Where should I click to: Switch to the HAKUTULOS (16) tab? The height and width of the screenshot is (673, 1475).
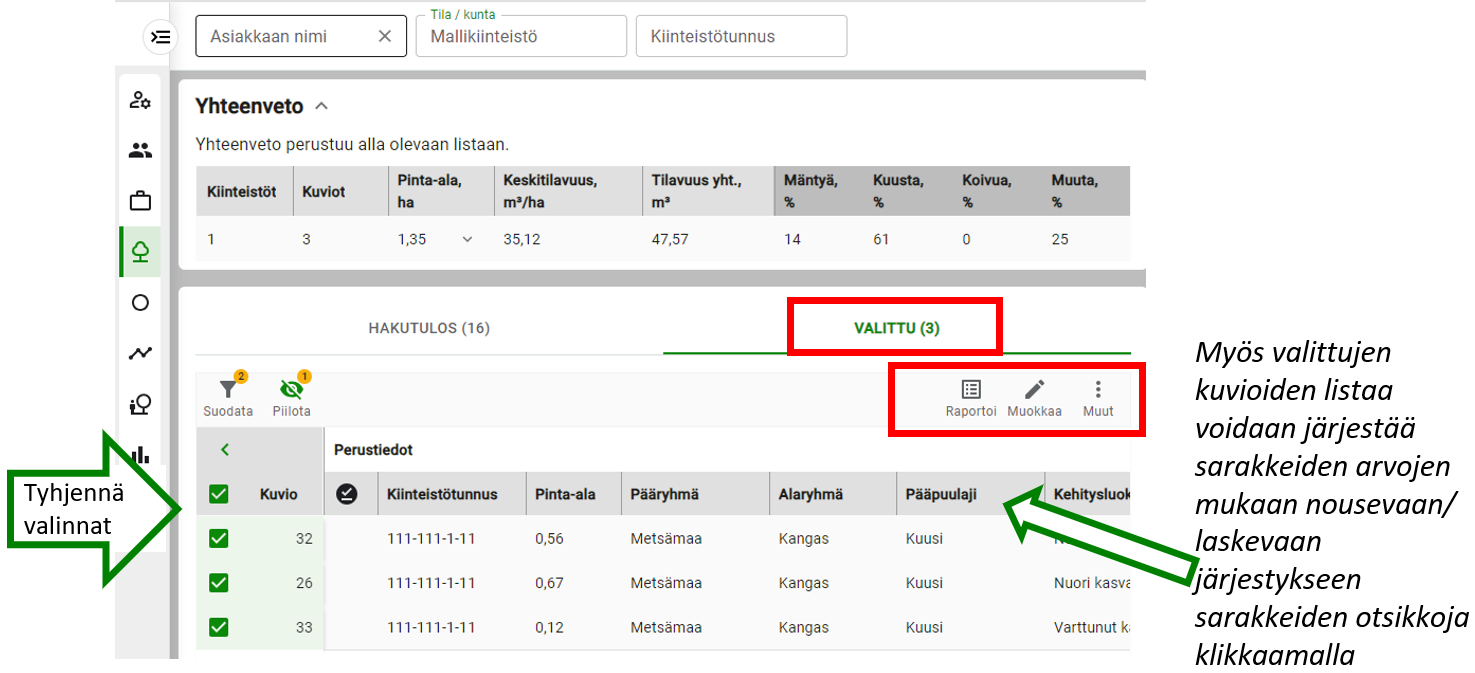click(429, 328)
